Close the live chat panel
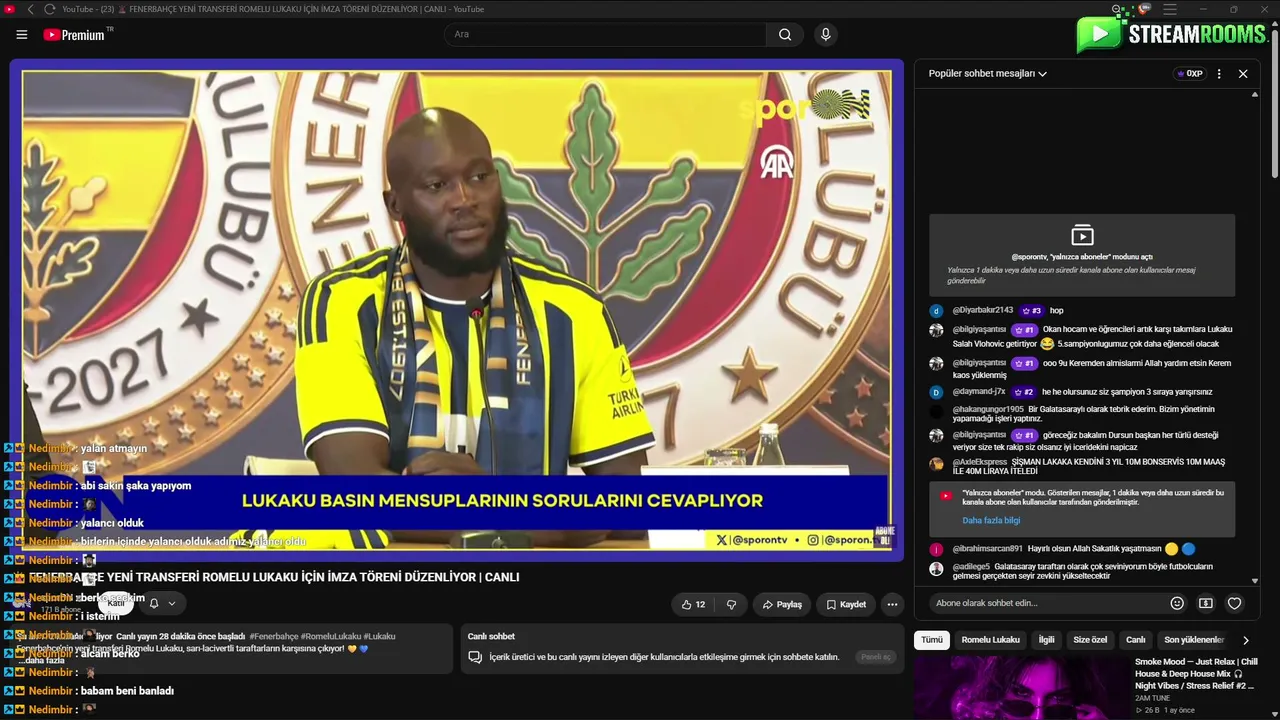 pyautogui.click(x=1243, y=73)
